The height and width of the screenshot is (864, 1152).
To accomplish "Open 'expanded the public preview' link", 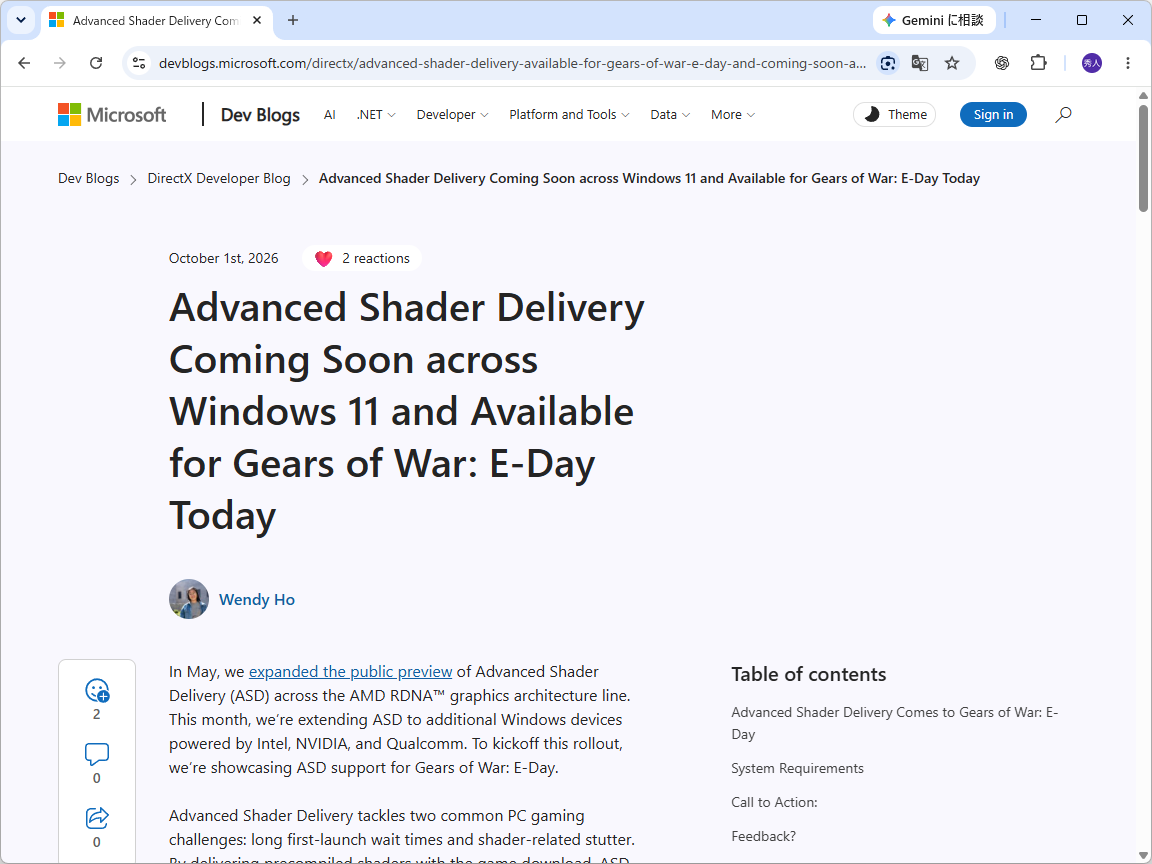I will click(350, 672).
